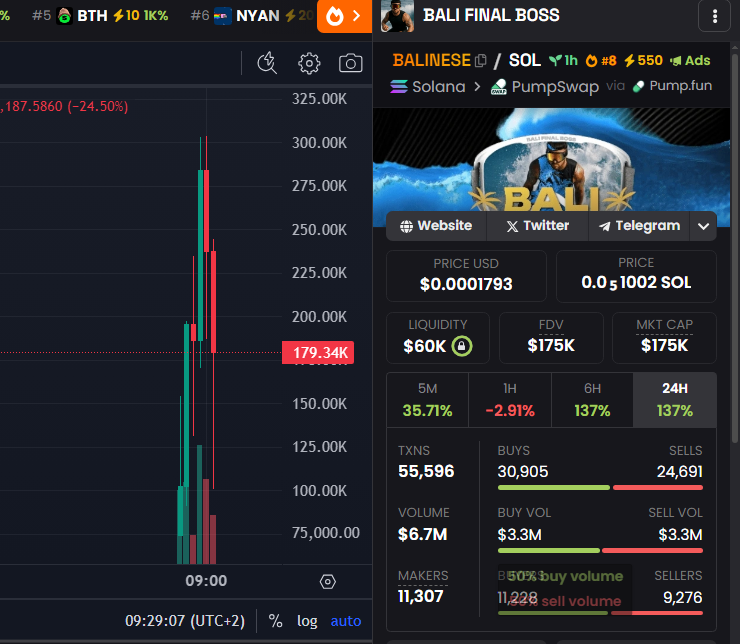
Task: Click the buyers versus sellers bar
Action: coord(600,613)
